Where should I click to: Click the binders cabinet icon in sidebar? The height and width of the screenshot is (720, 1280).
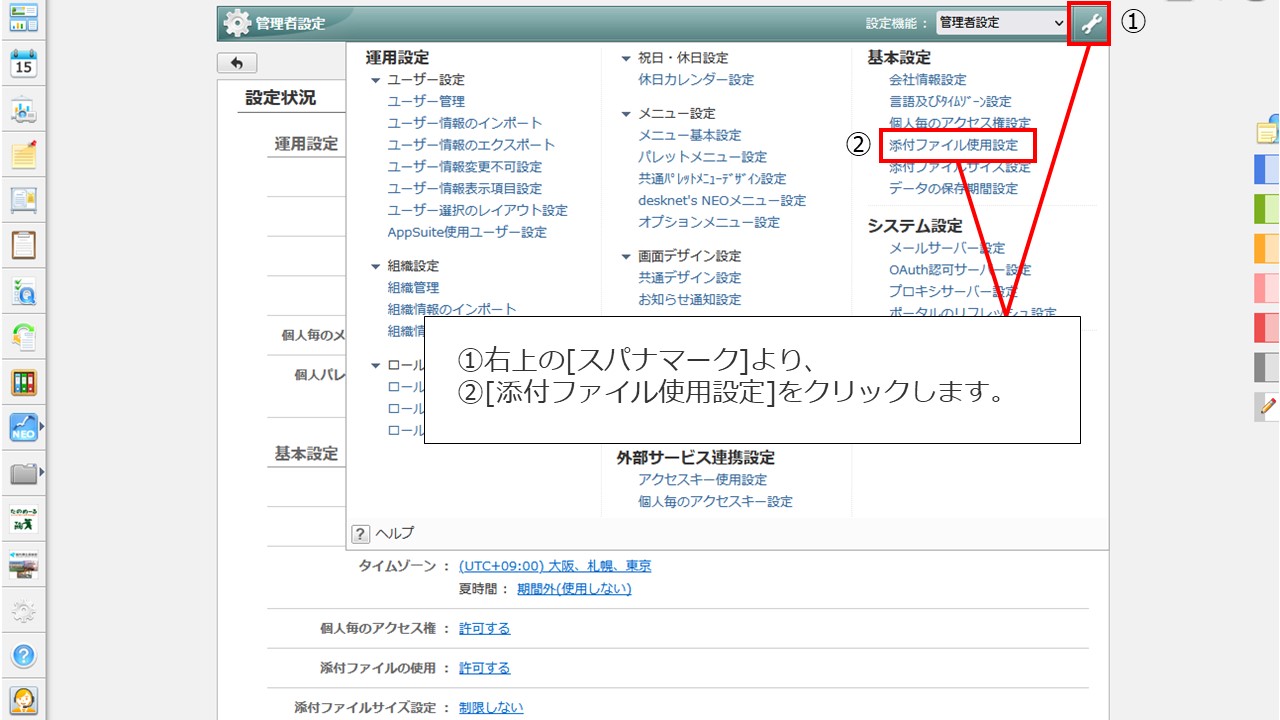tap(23, 382)
